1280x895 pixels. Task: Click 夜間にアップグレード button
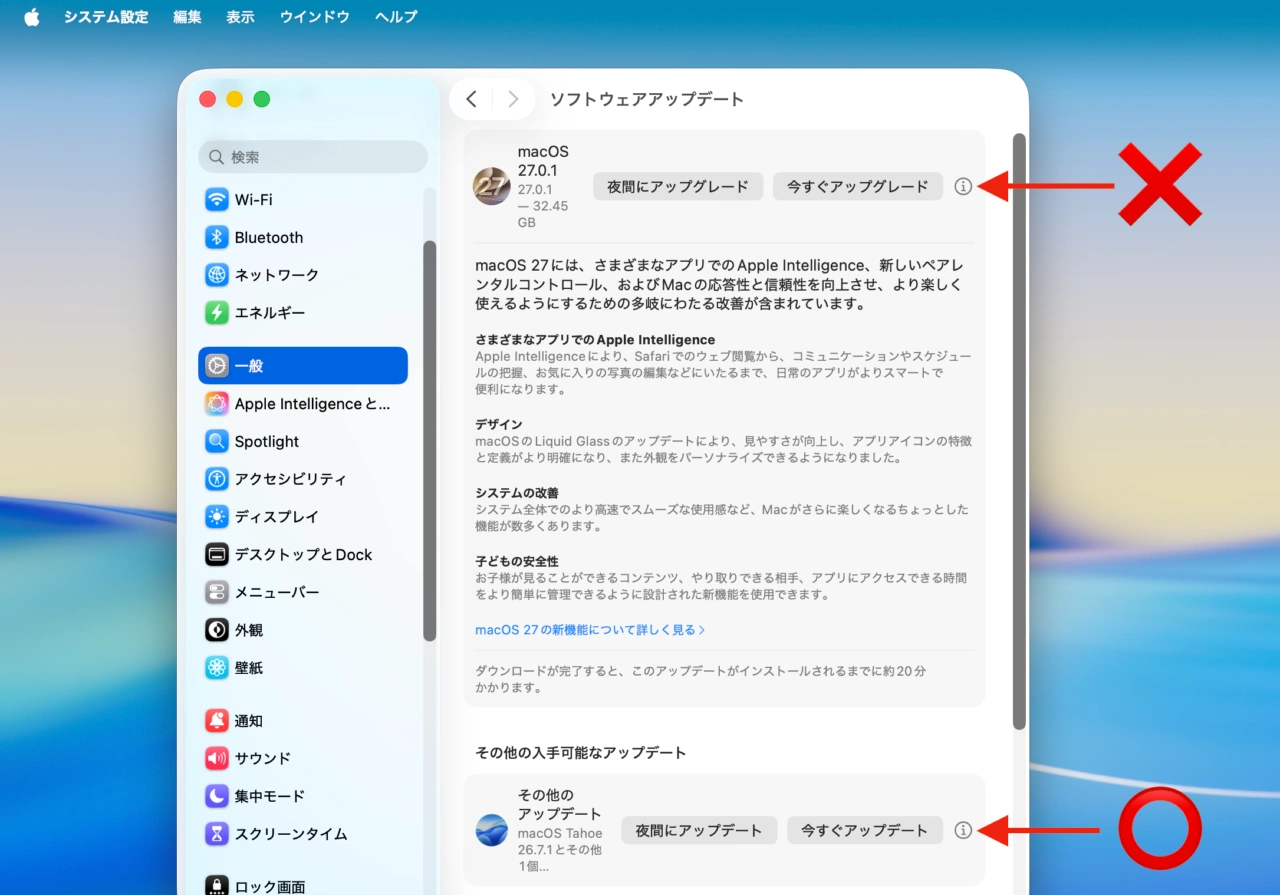click(678, 186)
